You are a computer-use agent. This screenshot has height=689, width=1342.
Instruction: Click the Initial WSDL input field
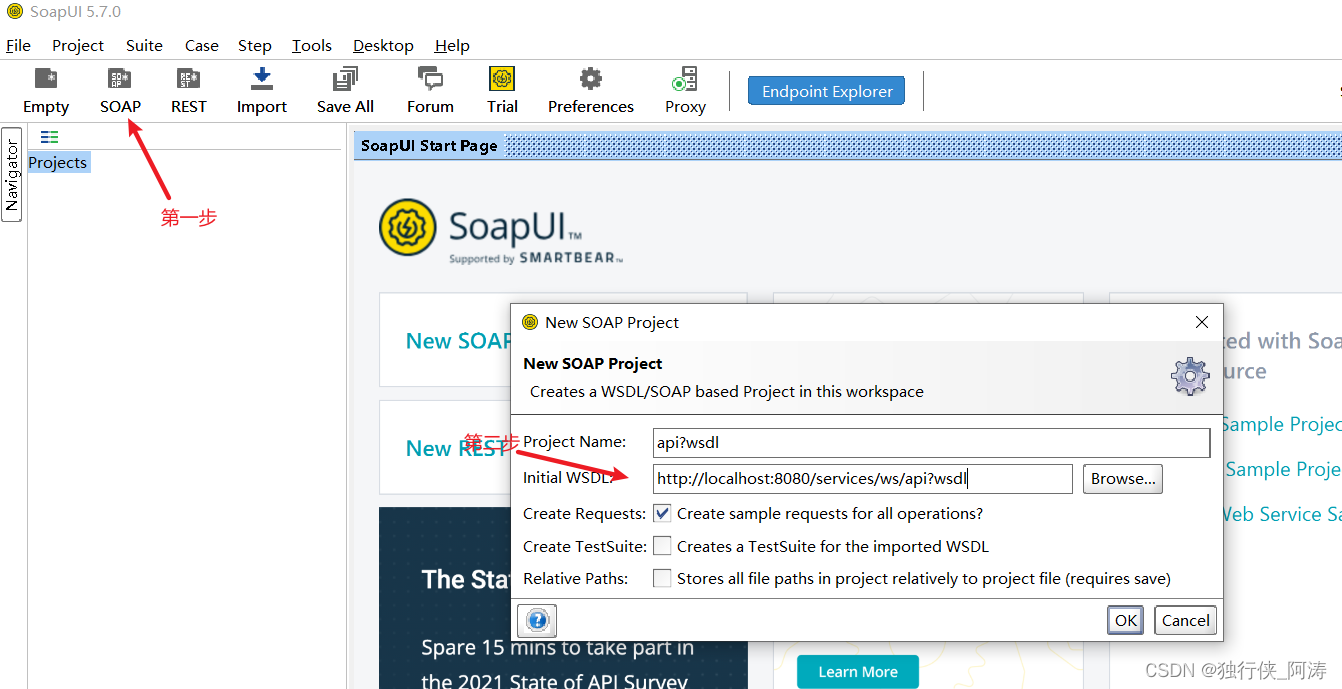862,478
